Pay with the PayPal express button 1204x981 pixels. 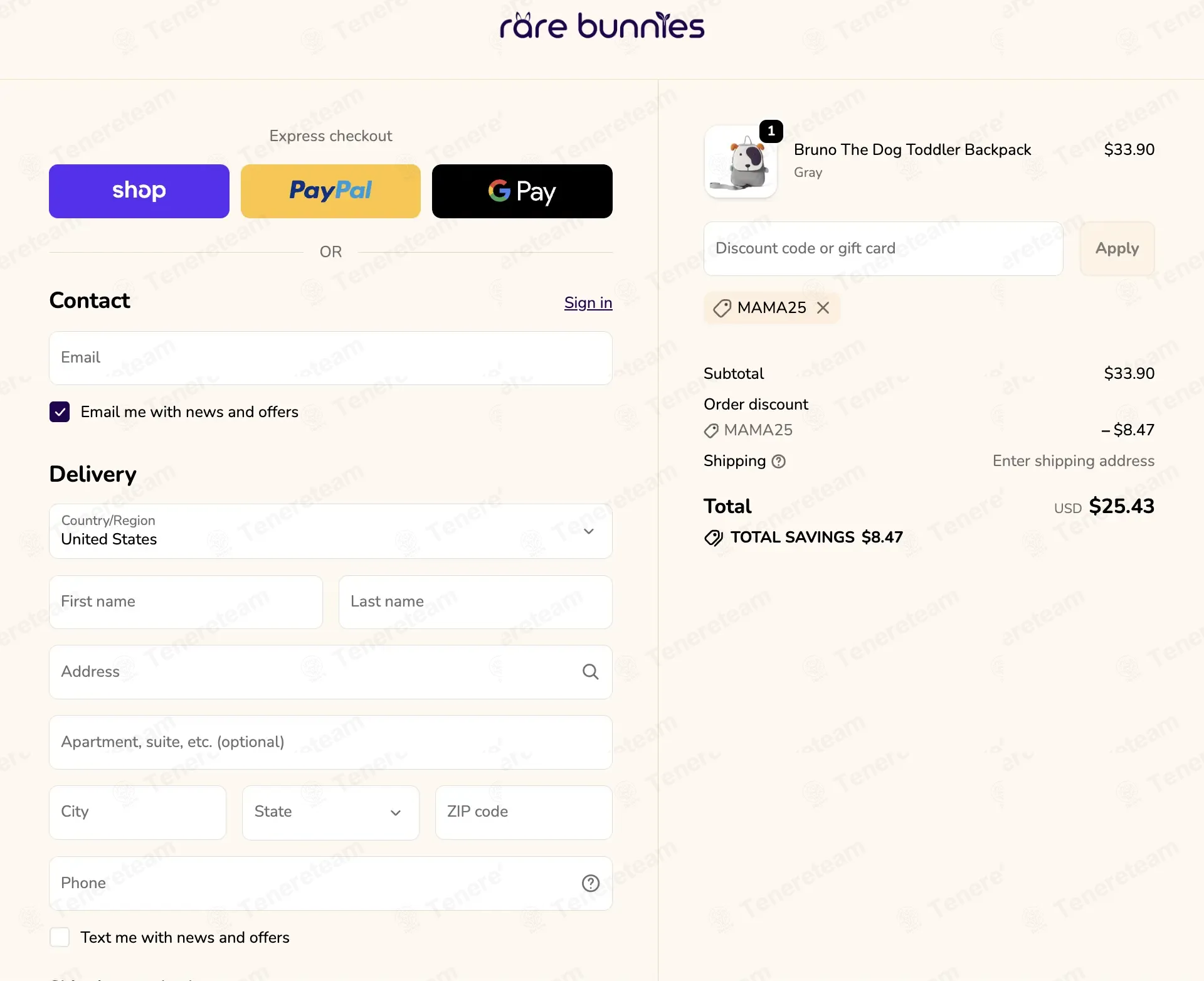click(x=330, y=191)
